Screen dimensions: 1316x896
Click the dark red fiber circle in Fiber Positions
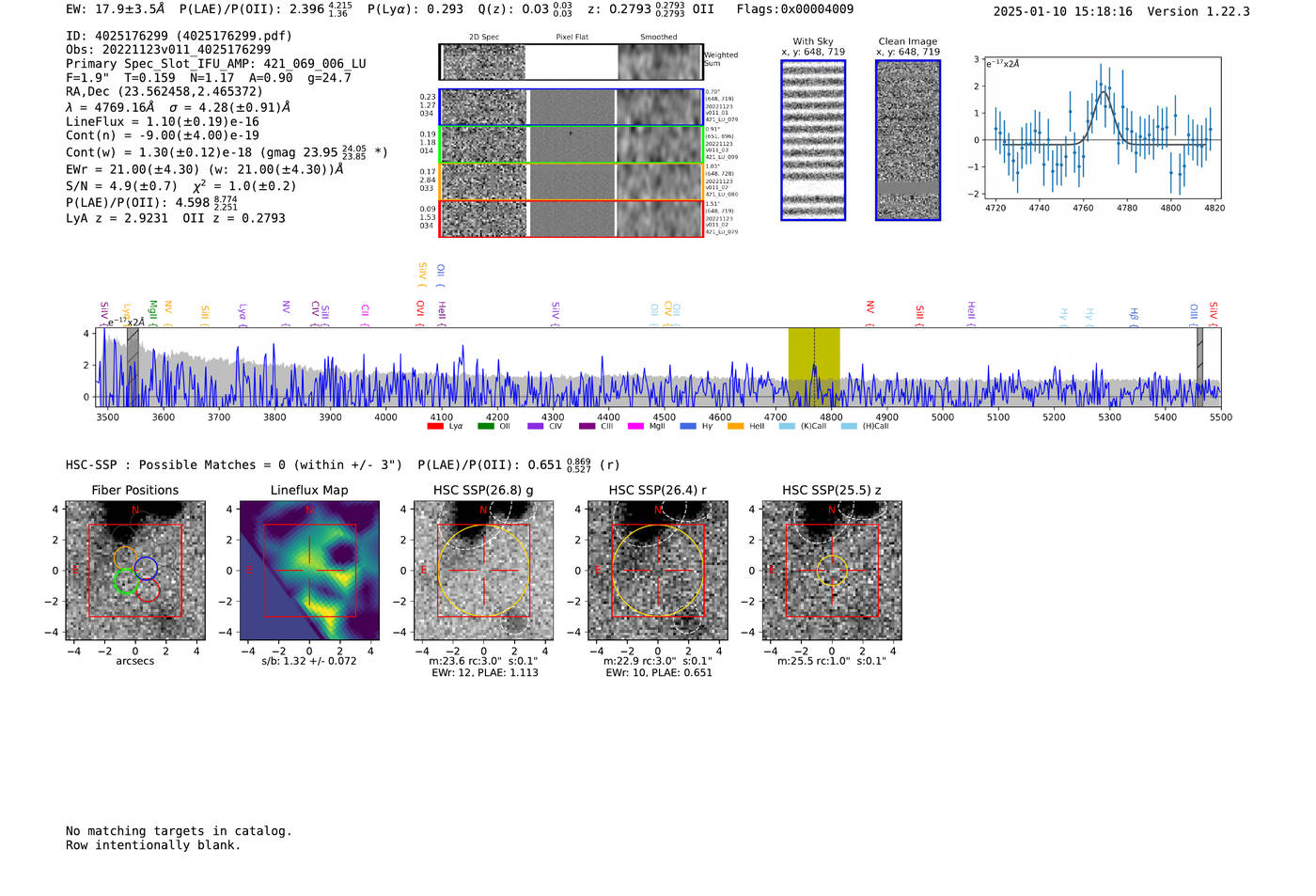coord(148,590)
